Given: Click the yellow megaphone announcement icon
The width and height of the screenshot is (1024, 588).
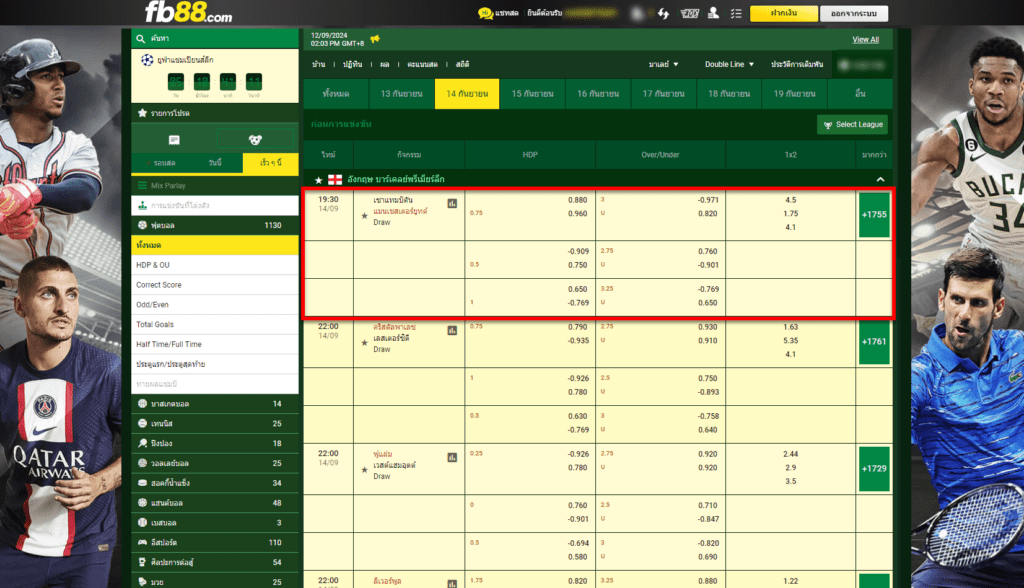Looking at the screenshot, I should pos(375,39).
